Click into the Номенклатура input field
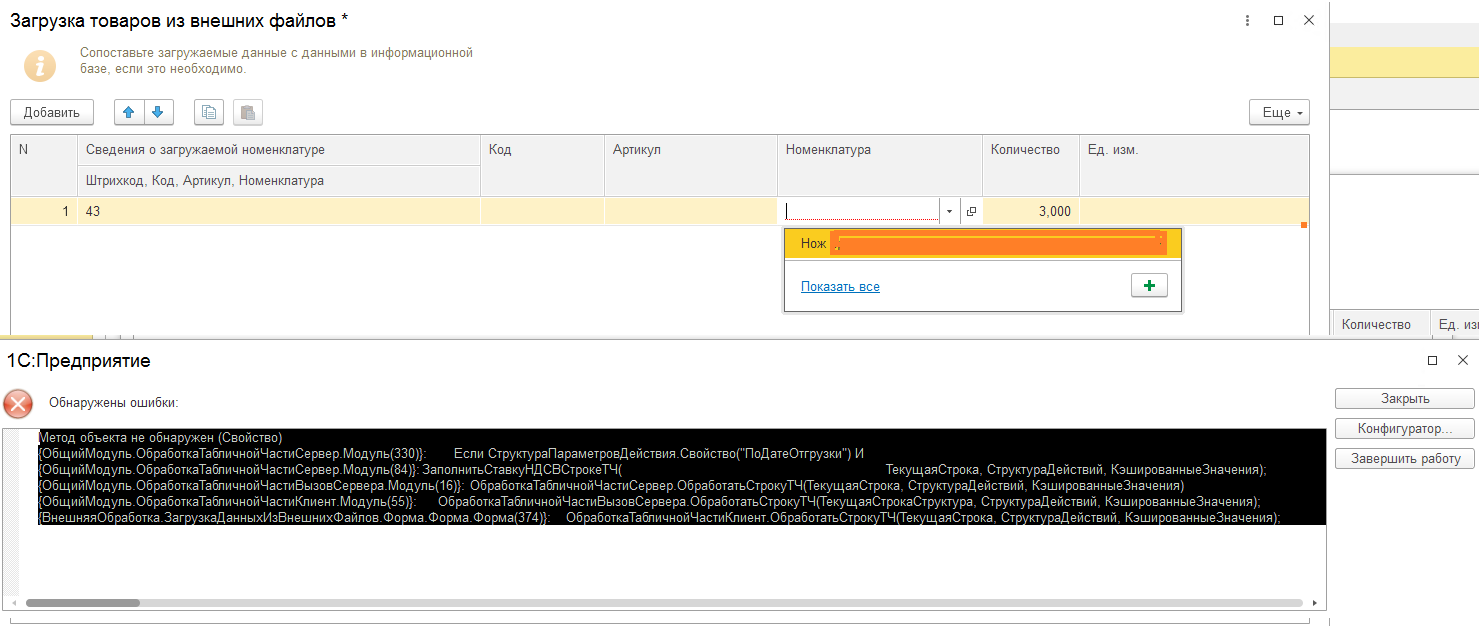The height and width of the screenshot is (626, 1479). click(x=862, y=211)
